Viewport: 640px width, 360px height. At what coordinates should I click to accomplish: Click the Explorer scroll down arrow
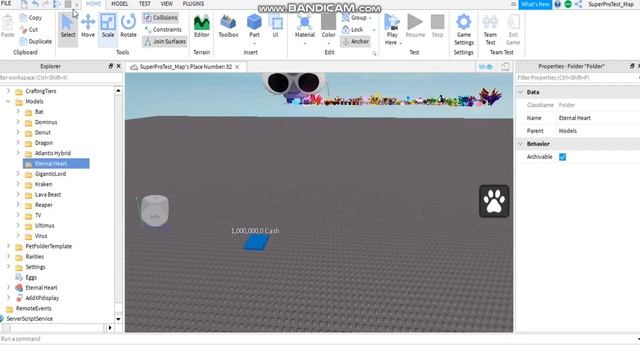(x=118, y=319)
